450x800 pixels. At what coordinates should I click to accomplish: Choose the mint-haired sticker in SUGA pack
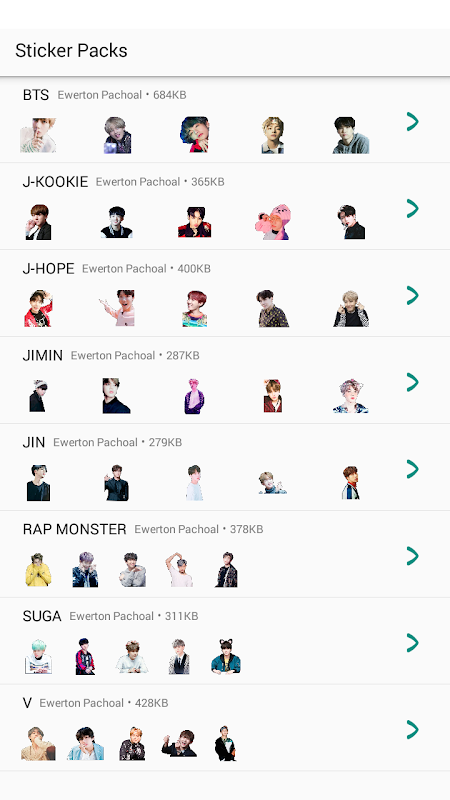pyautogui.click(x=38, y=656)
